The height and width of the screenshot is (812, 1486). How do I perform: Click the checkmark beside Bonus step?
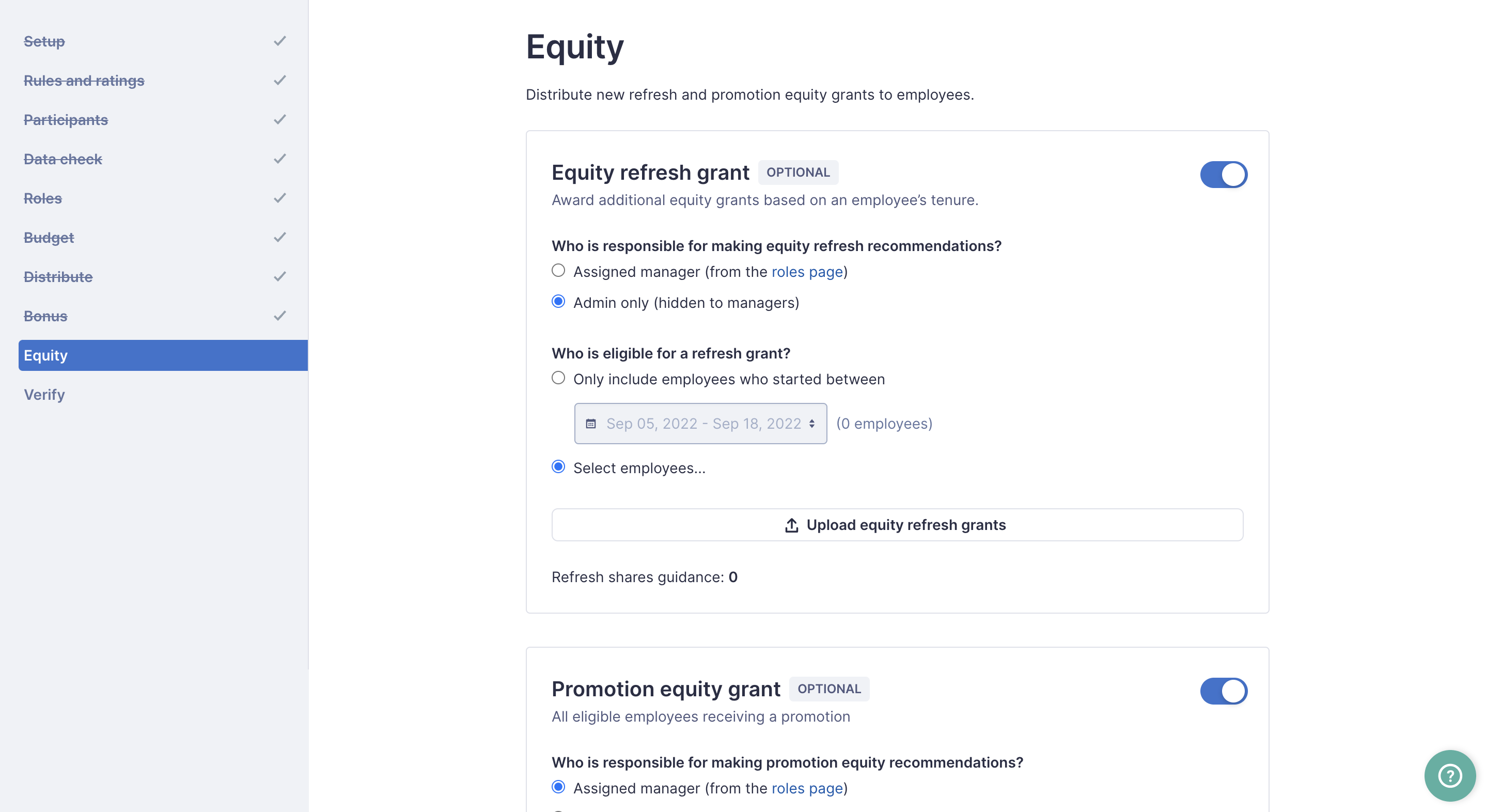pos(280,316)
